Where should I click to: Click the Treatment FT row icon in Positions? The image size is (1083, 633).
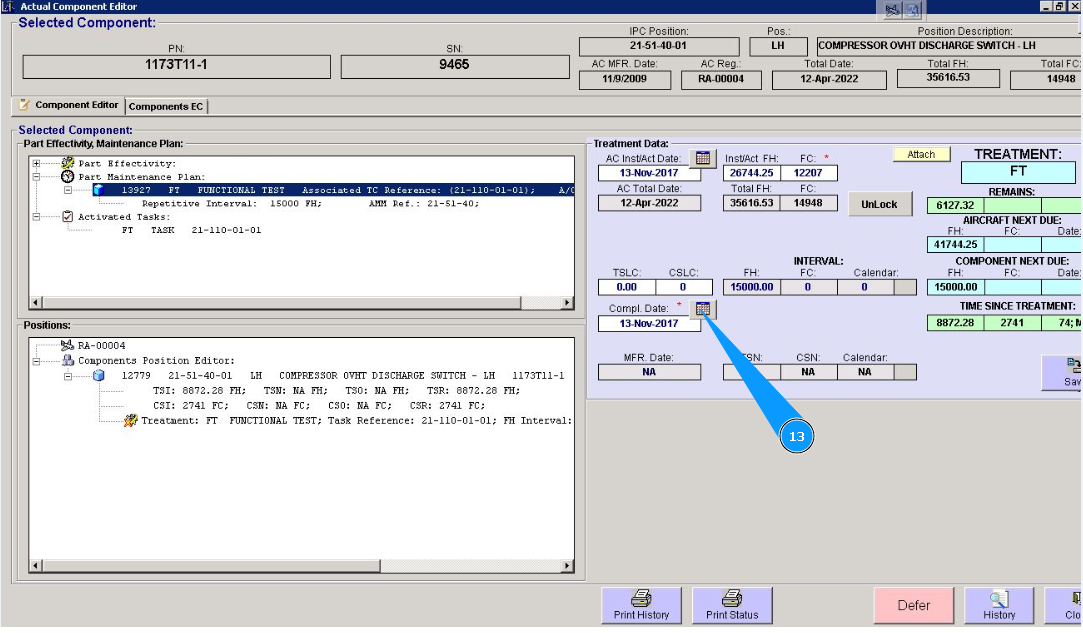click(131, 420)
